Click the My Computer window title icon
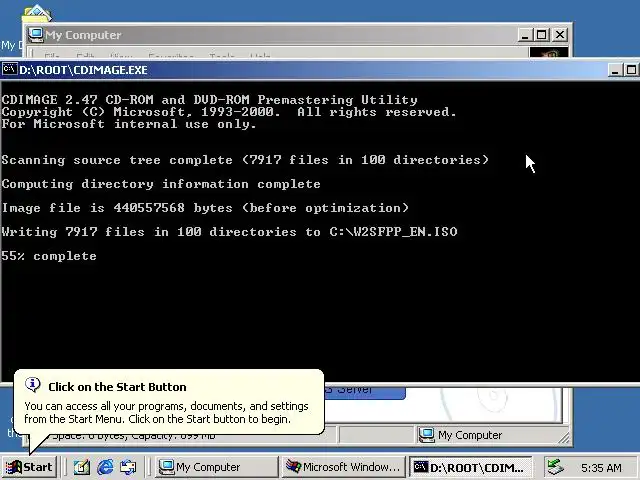The image size is (640, 480). [36, 35]
